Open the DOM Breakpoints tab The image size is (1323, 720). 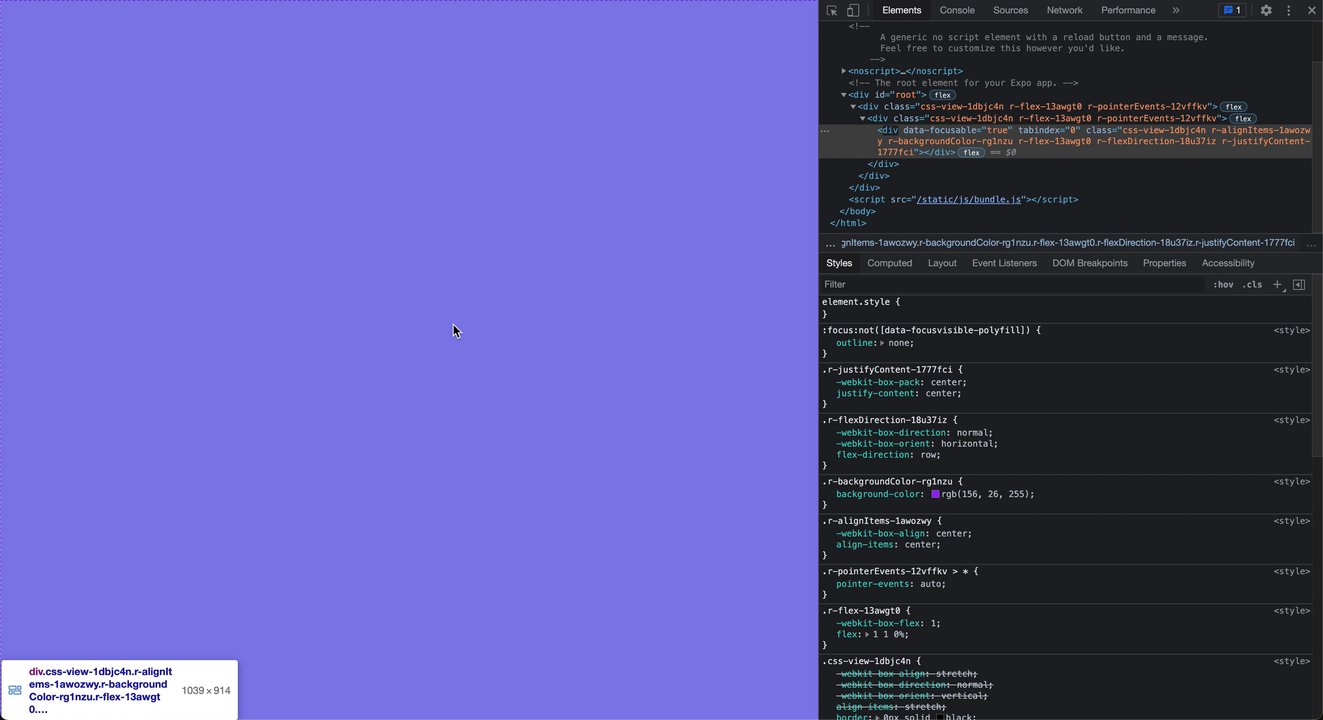pos(1090,263)
